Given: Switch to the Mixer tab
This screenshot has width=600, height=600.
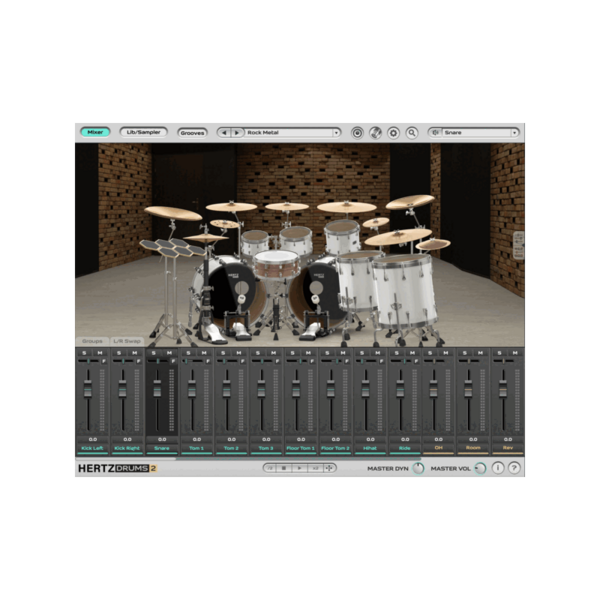Looking at the screenshot, I should click(95, 132).
